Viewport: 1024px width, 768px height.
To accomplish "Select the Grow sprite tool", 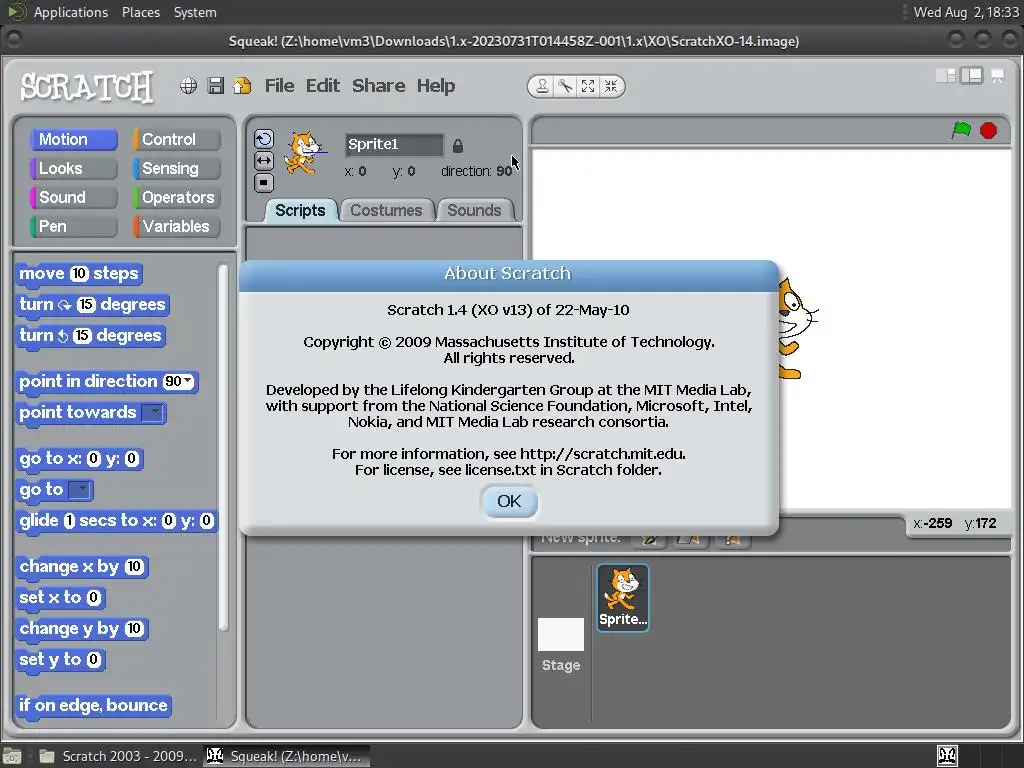I will tap(588, 86).
